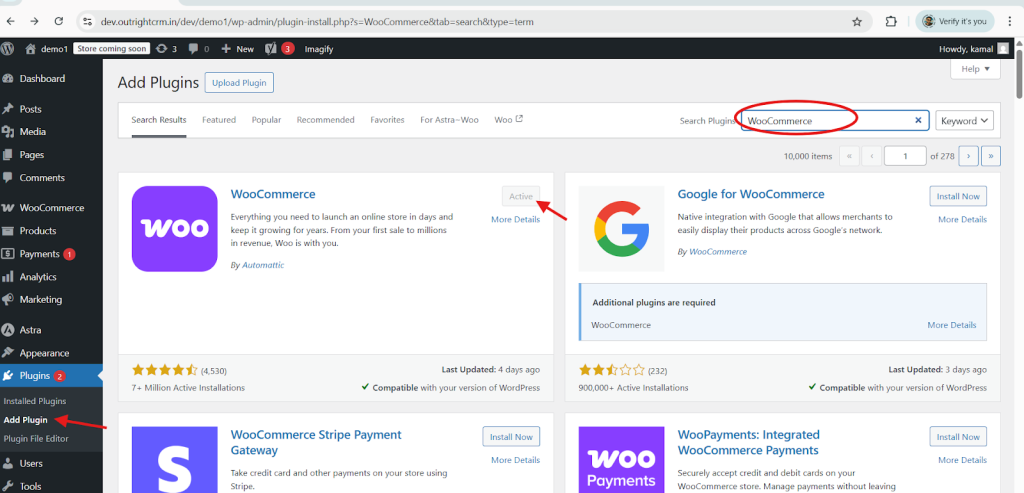Open the Chrome three-dot menu
Viewport: 1024px width, 493px height.
click(1010, 22)
